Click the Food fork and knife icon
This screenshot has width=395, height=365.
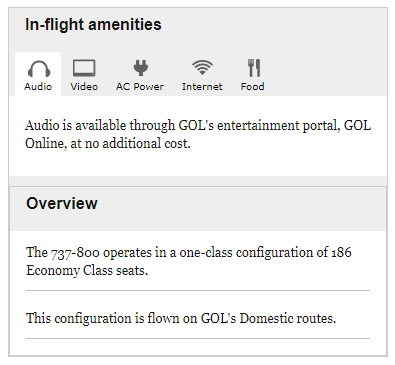point(254,68)
